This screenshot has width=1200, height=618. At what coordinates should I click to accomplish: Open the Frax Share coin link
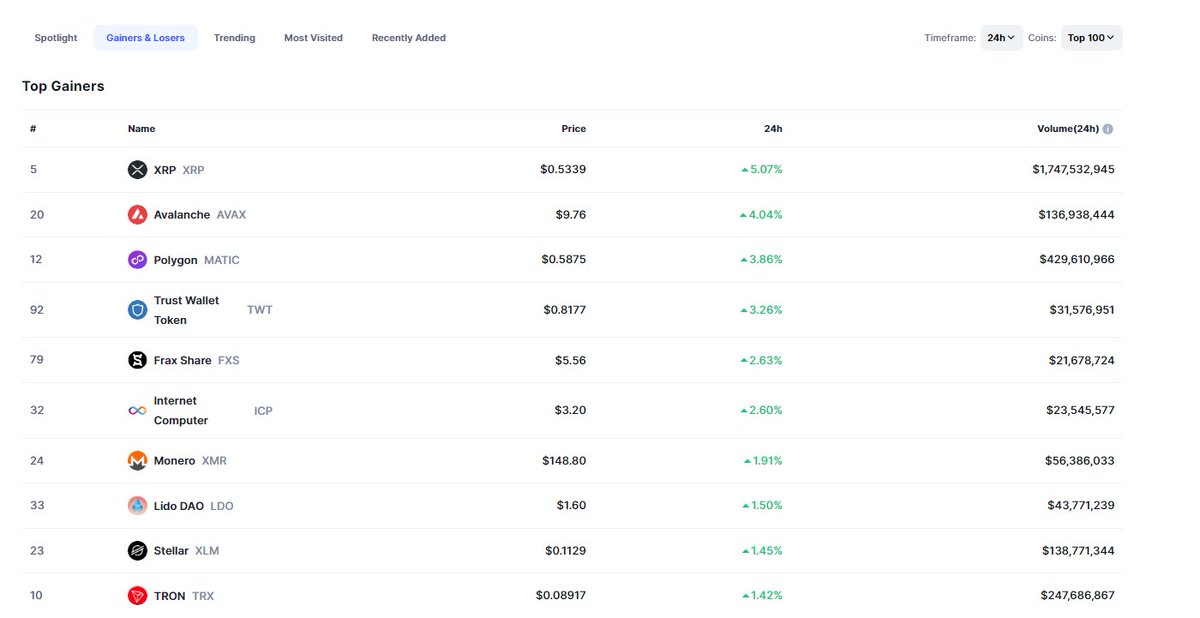[x=183, y=360]
